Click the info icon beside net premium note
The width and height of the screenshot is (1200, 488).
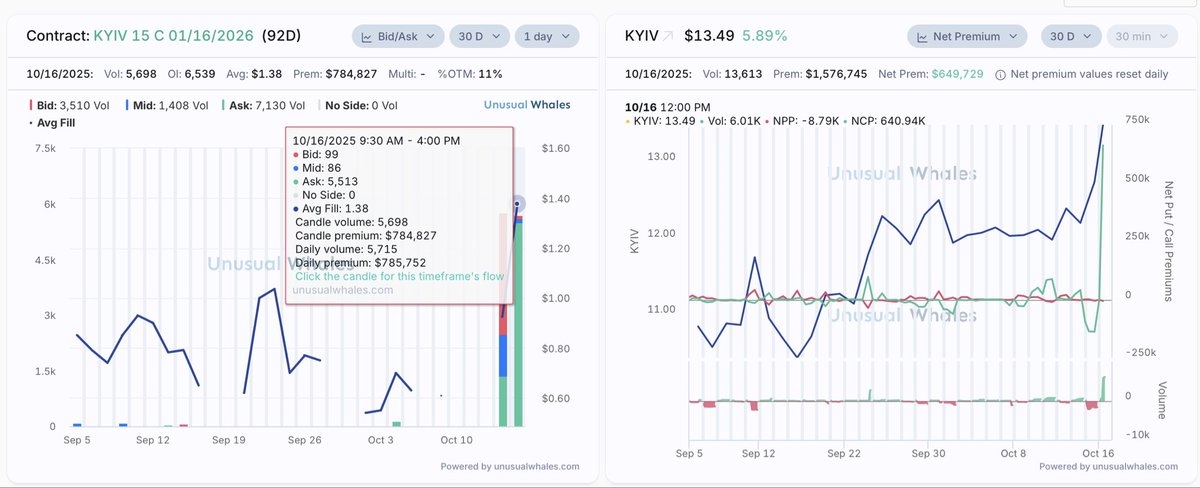(1001, 74)
